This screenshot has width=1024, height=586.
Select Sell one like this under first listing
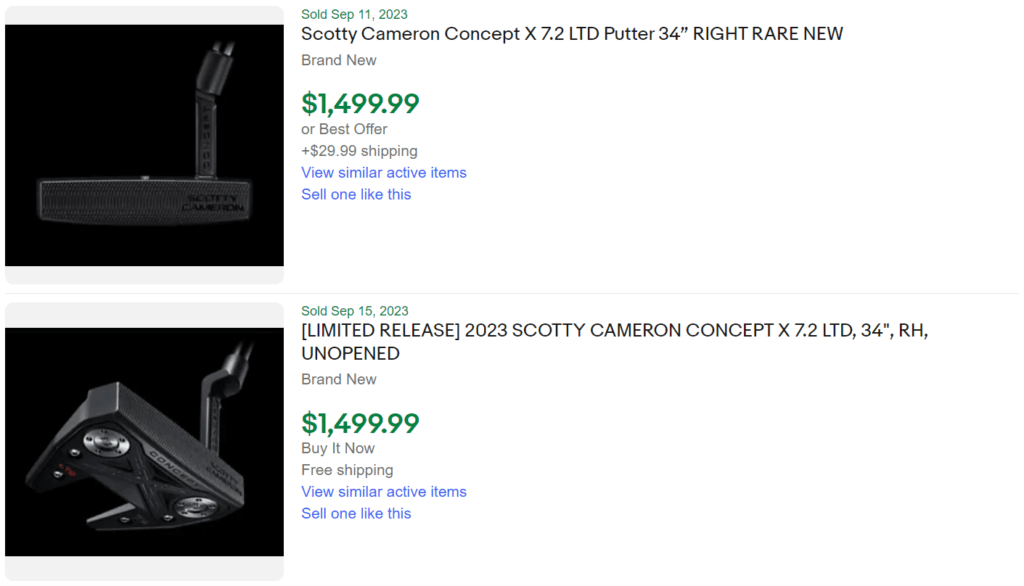[x=355, y=194]
